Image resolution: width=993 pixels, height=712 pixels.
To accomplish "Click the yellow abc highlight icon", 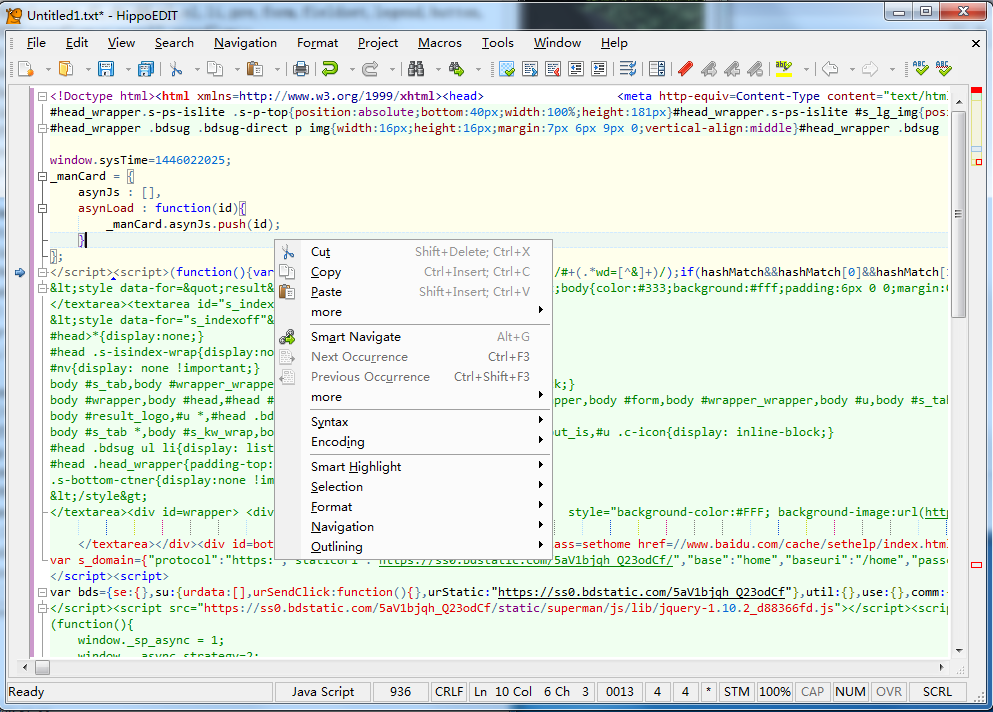I will [783, 69].
